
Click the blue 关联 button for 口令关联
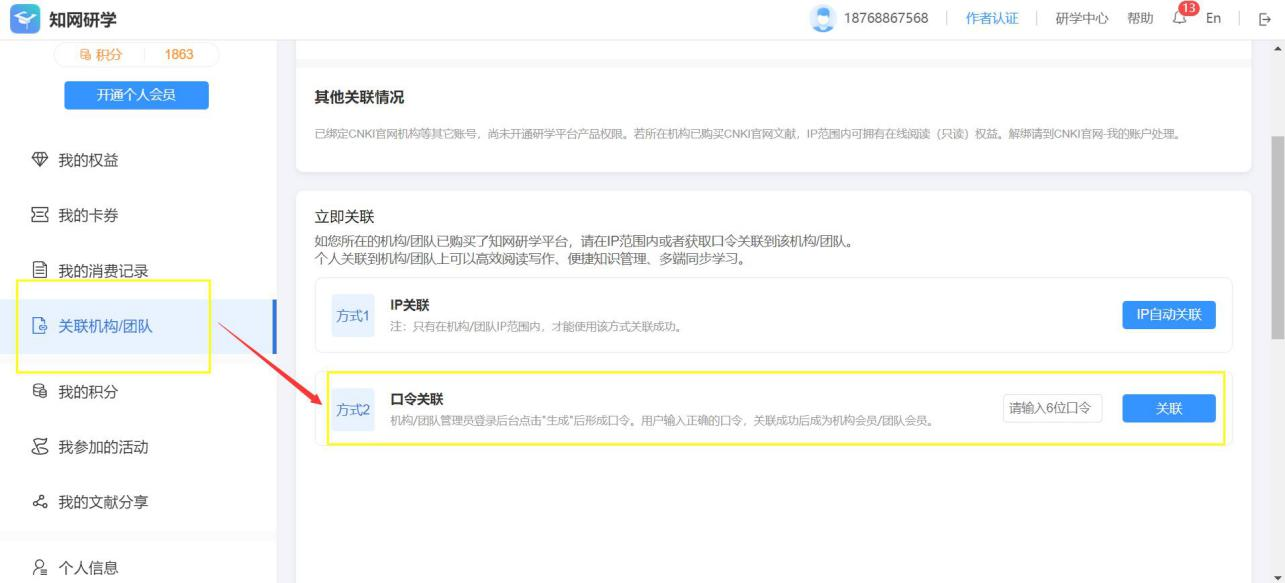pyautogui.click(x=1168, y=408)
